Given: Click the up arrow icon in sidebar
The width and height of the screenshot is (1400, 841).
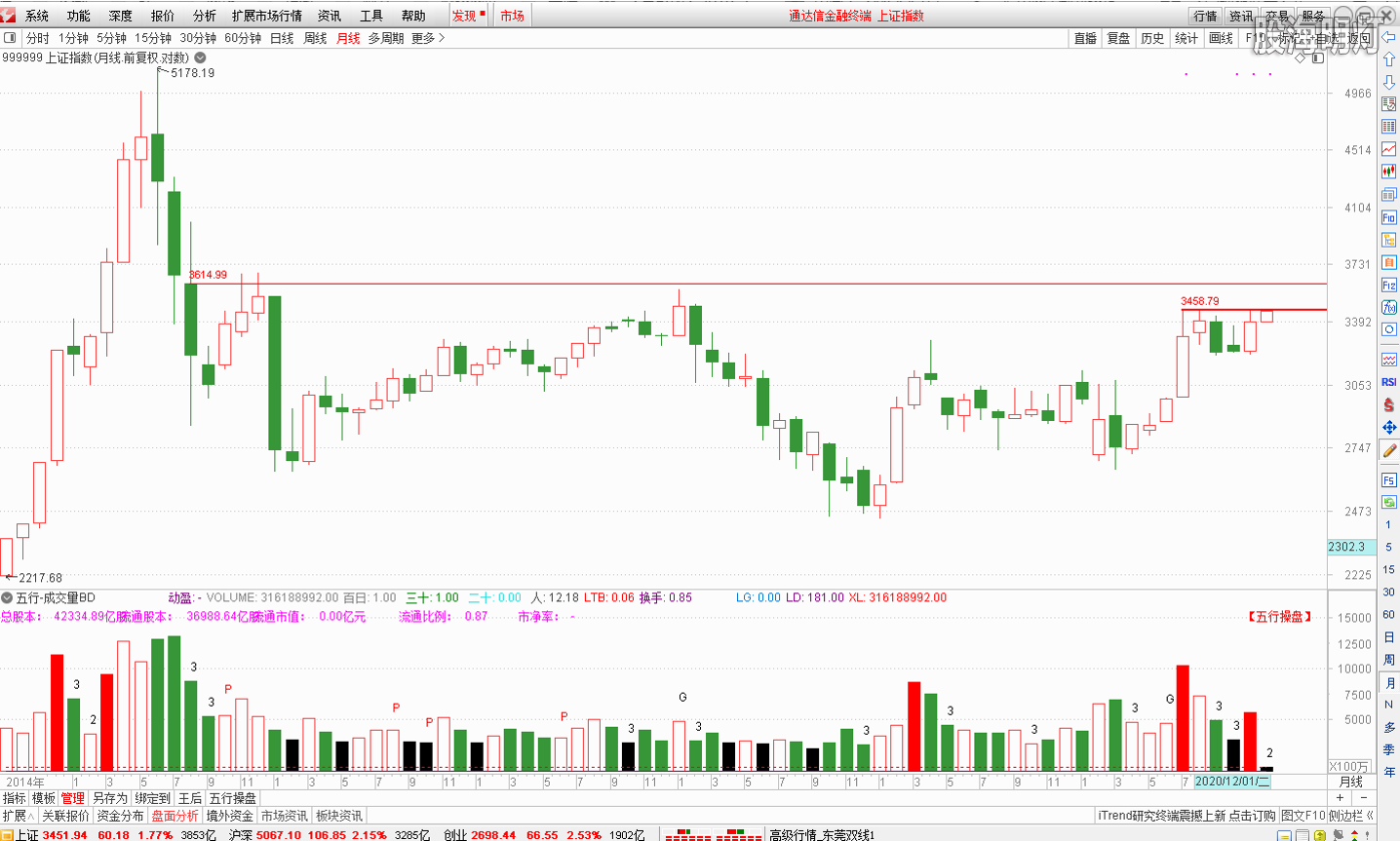Looking at the screenshot, I should 1389,59.
